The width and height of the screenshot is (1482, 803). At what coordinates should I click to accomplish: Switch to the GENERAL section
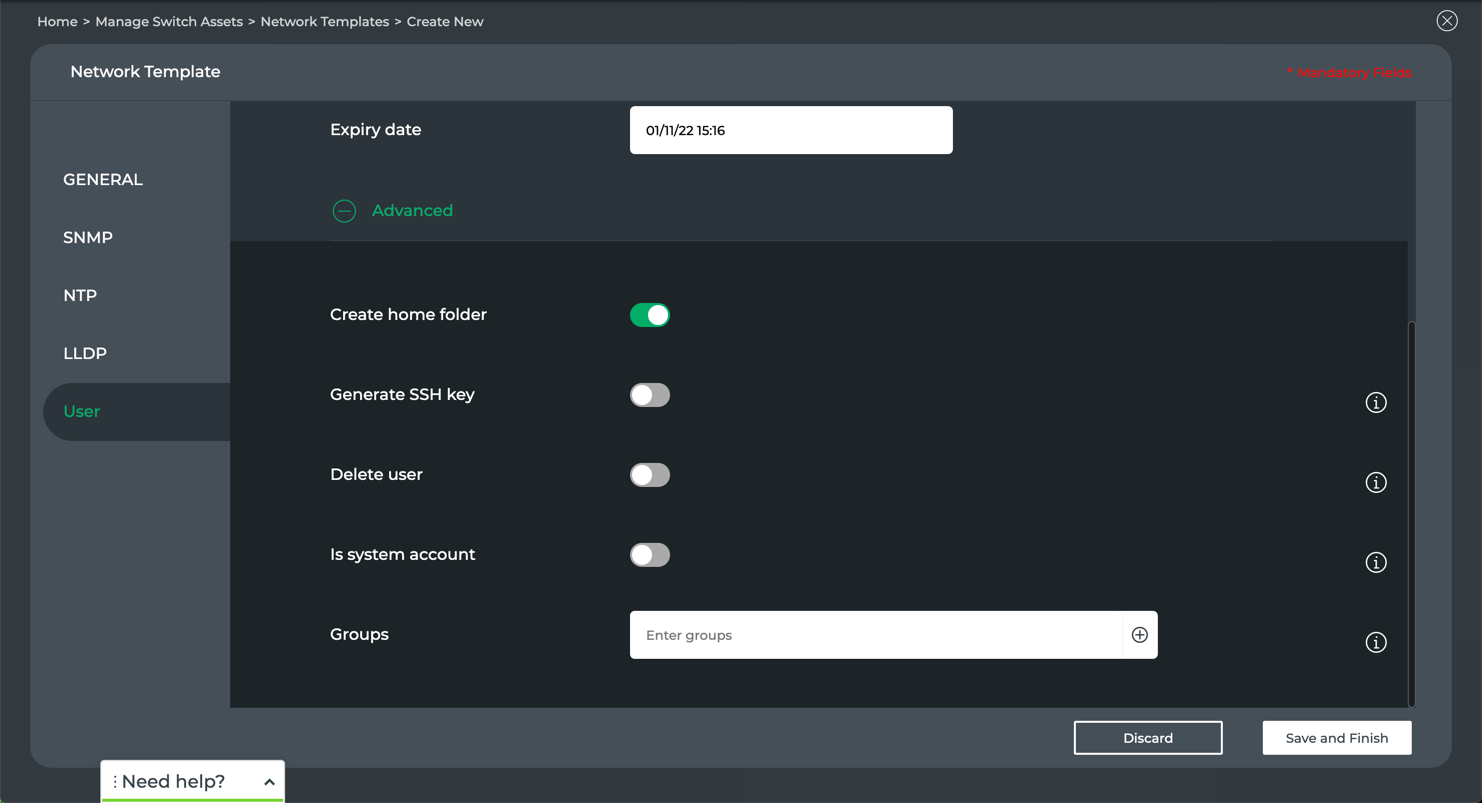pos(103,180)
